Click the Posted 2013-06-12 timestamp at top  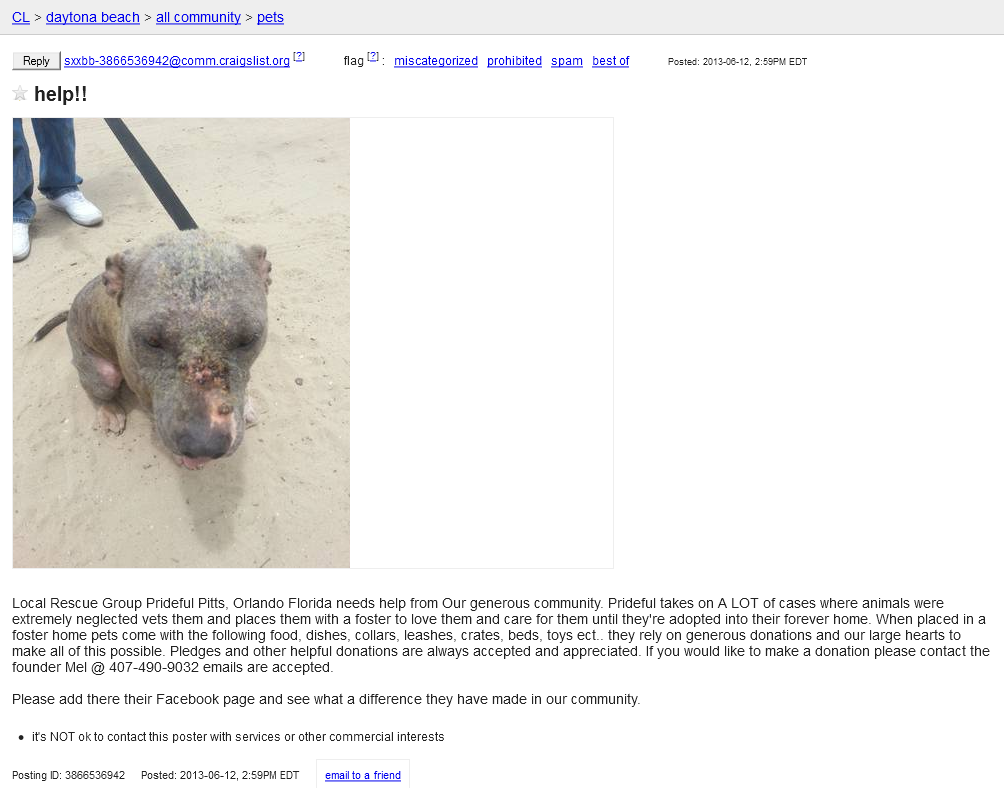737,61
